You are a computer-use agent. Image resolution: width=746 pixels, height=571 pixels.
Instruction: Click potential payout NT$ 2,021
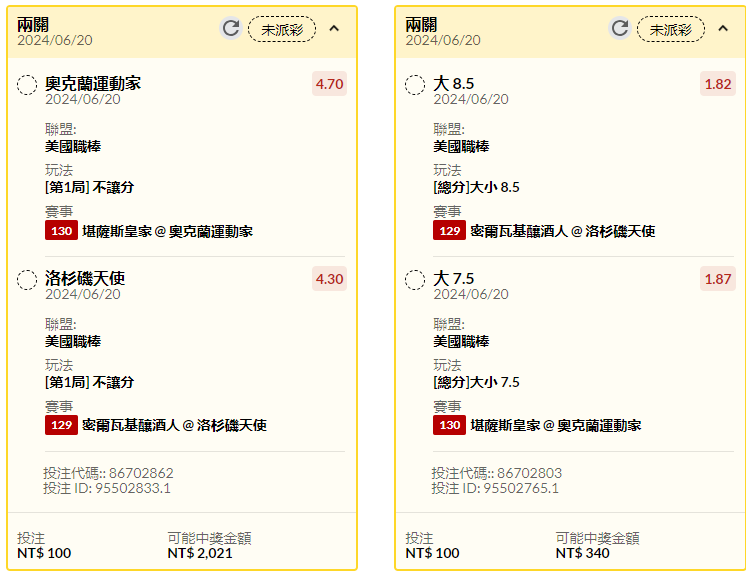200,553
